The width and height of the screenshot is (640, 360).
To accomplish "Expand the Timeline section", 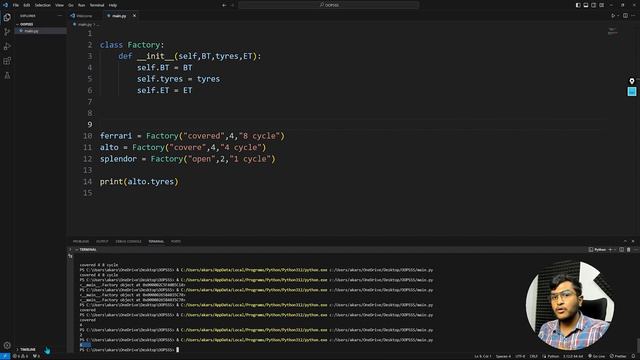I will pyautogui.click(x=28, y=350).
